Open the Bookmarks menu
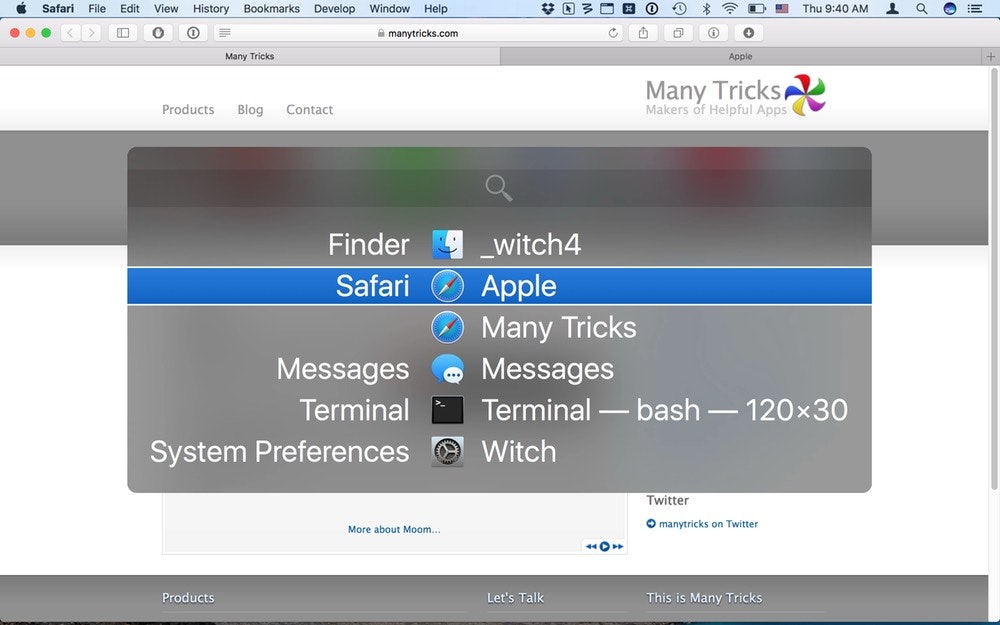The height and width of the screenshot is (625, 1000). [x=272, y=8]
